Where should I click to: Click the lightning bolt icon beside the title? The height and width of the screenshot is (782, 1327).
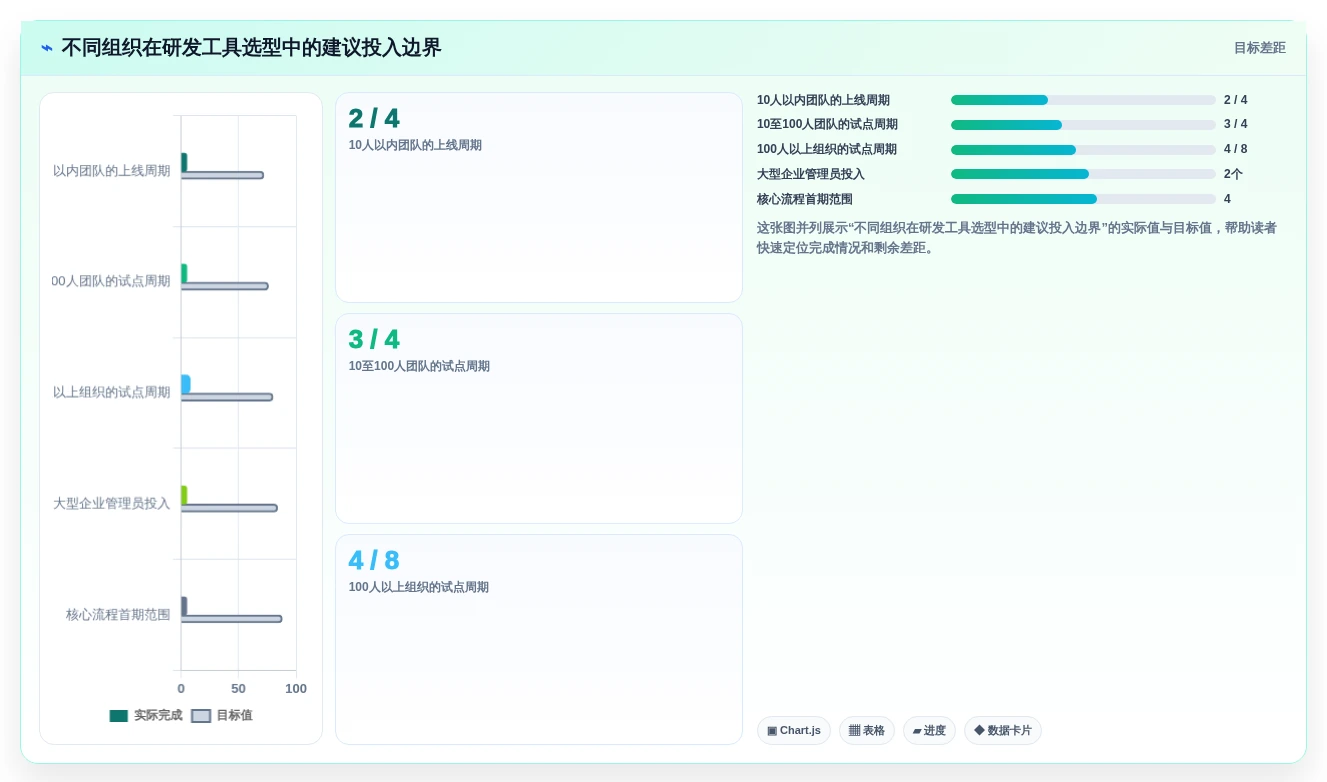47,48
